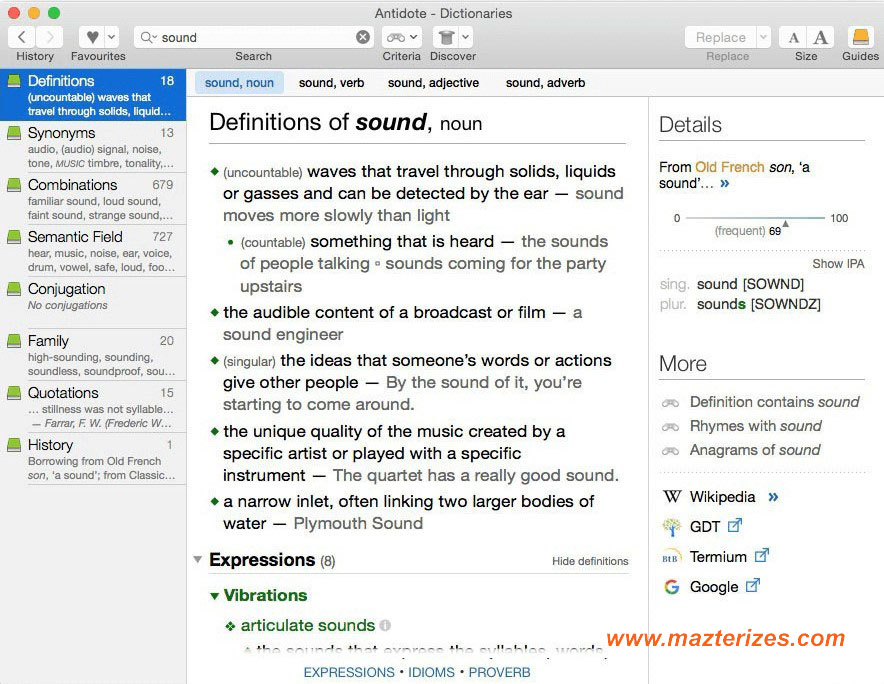Collapse Expressions section triangle
This screenshot has height=684, width=884.
tap(197, 560)
